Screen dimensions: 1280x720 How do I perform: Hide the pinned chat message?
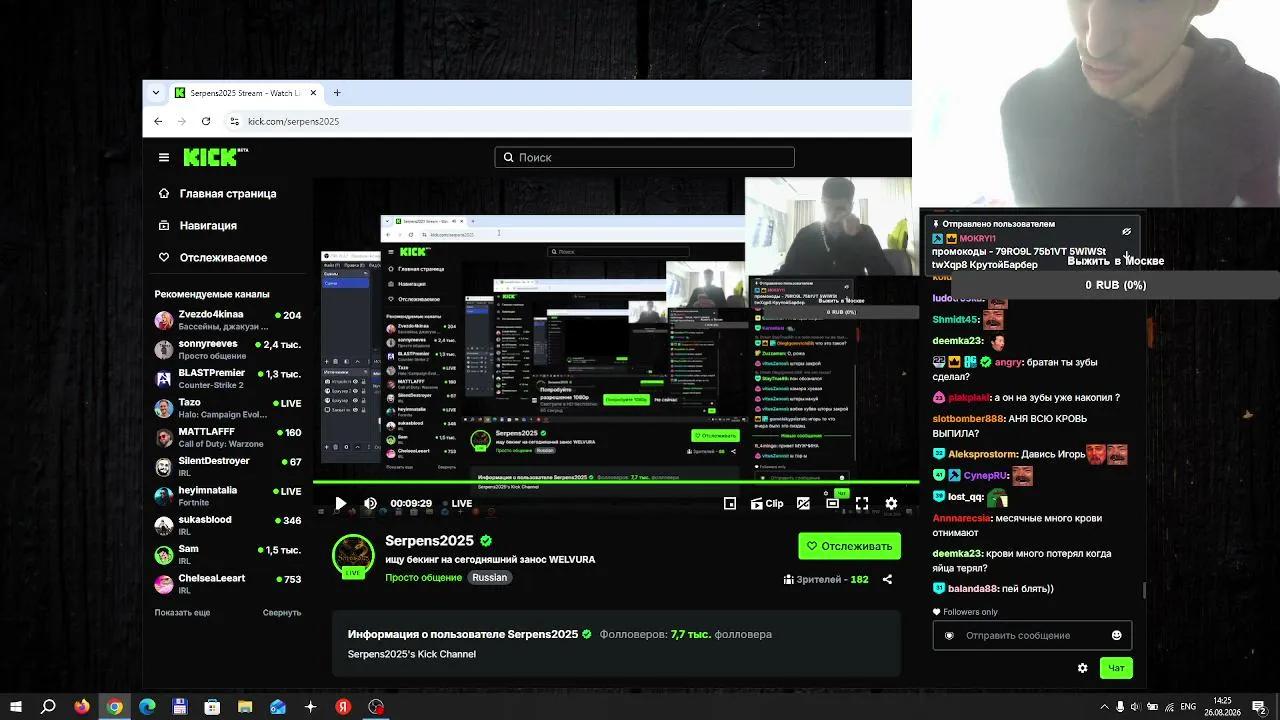1126,231
